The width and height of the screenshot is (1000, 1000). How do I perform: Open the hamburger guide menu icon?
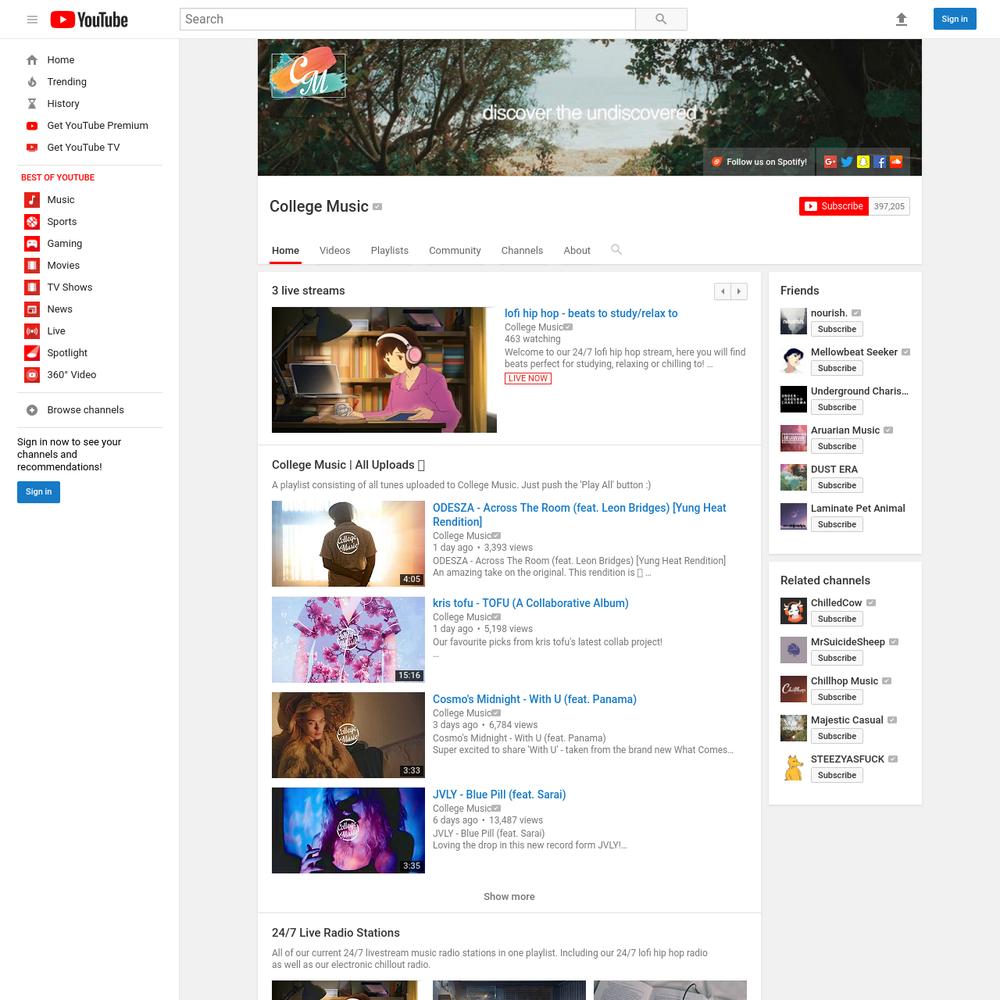point(32,19)
